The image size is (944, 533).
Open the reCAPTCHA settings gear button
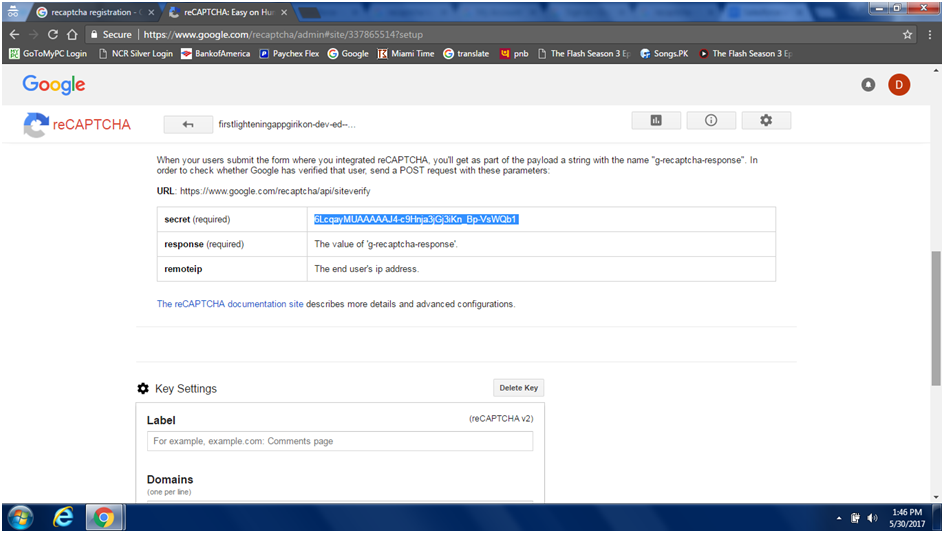coord(766,120)
